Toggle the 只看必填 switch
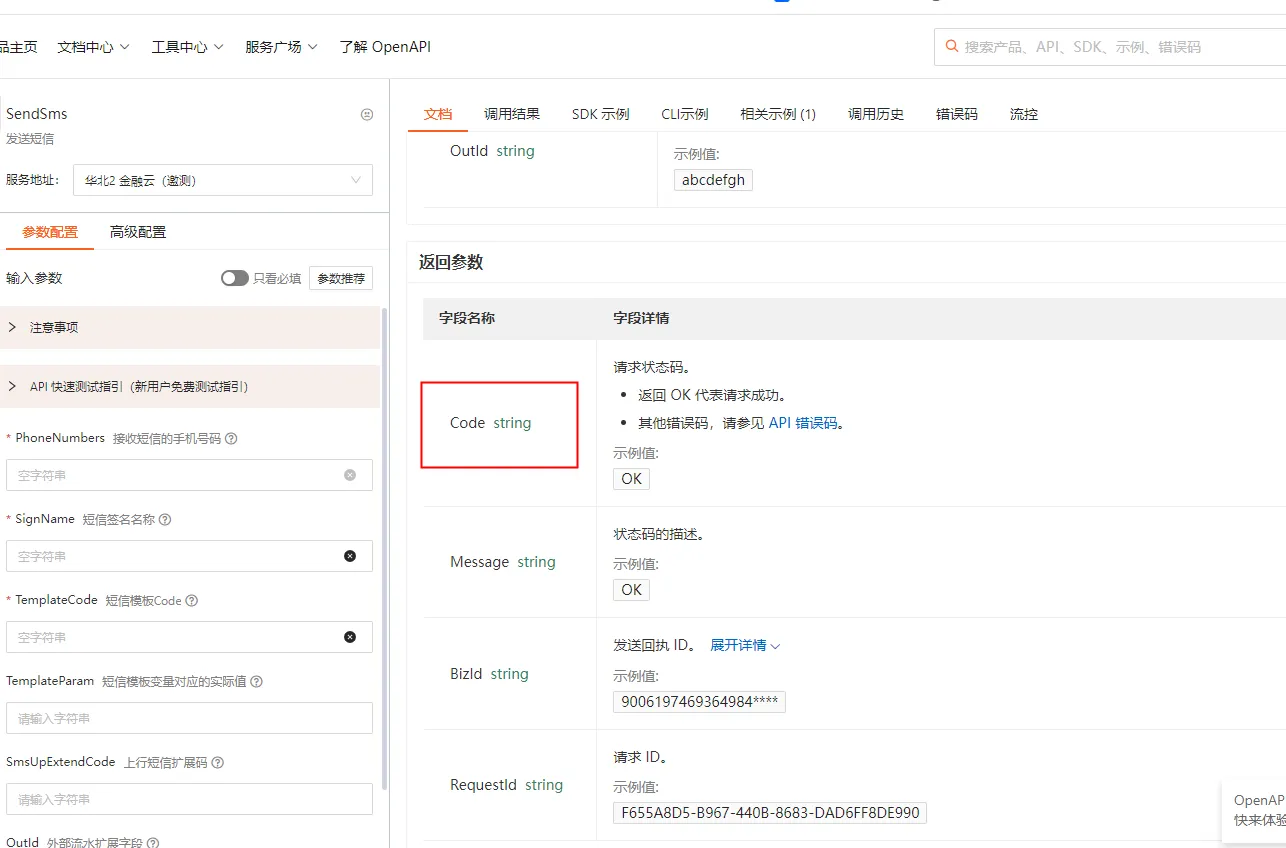The height and width of the screenshot is (848, 1286). [x=235, y=278]
